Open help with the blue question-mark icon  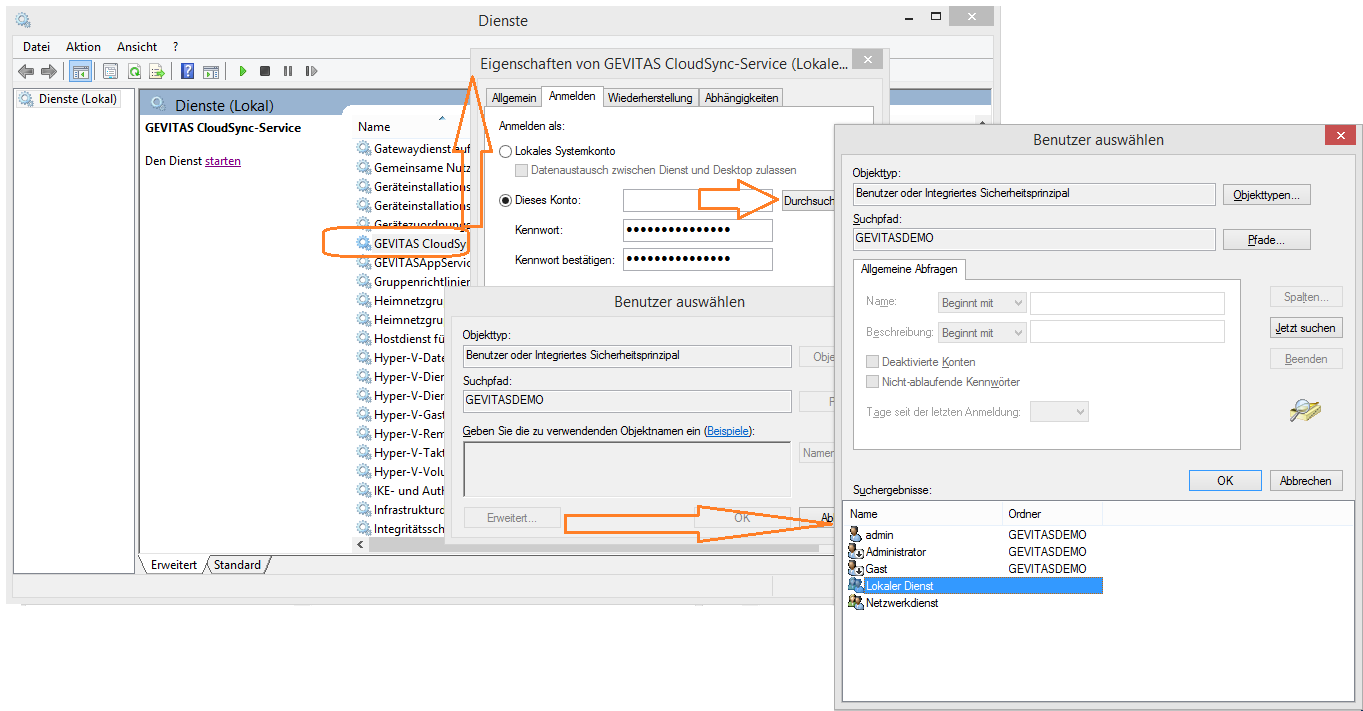pyautogui.click(x=187, y=71)
